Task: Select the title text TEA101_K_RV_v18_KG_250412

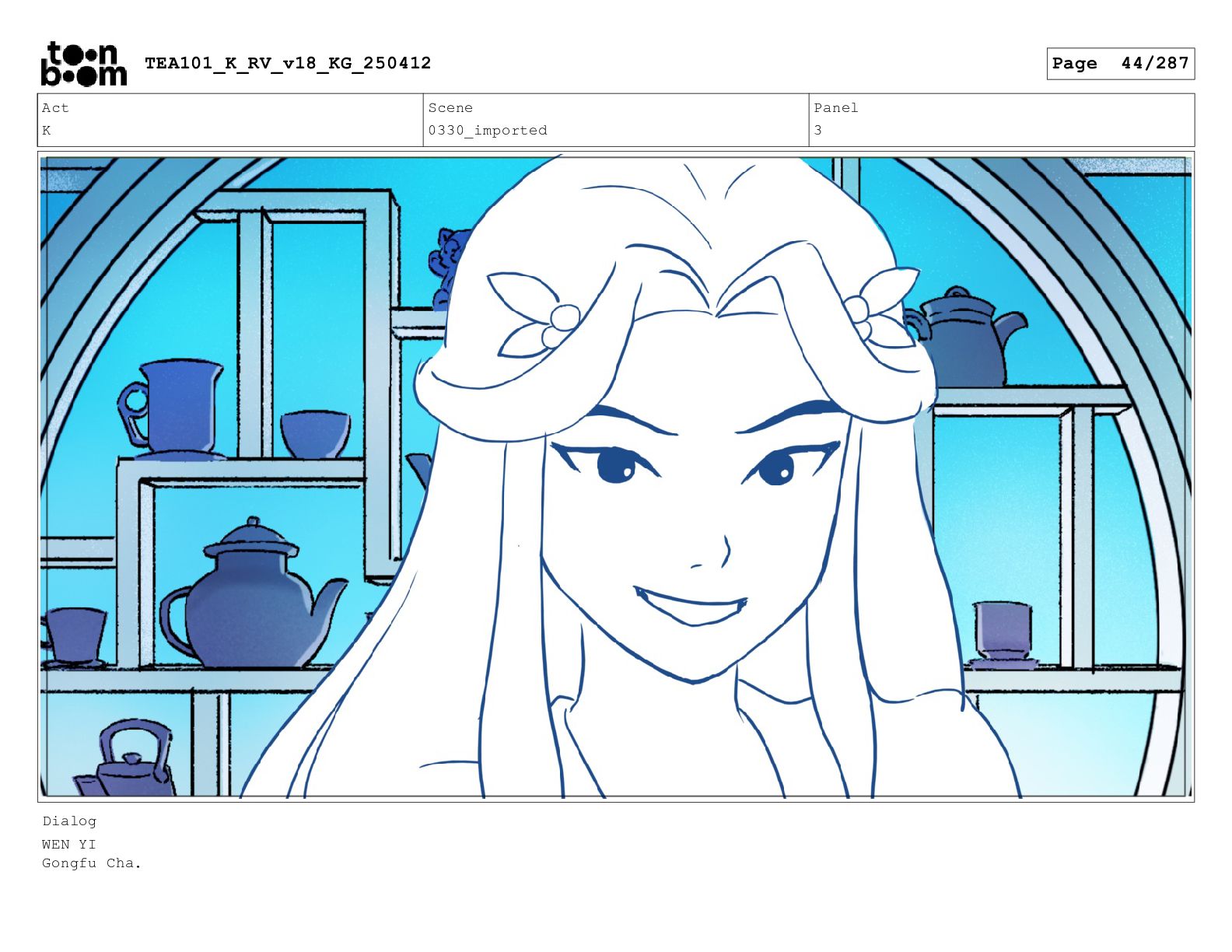Action: tap(288, 63)
